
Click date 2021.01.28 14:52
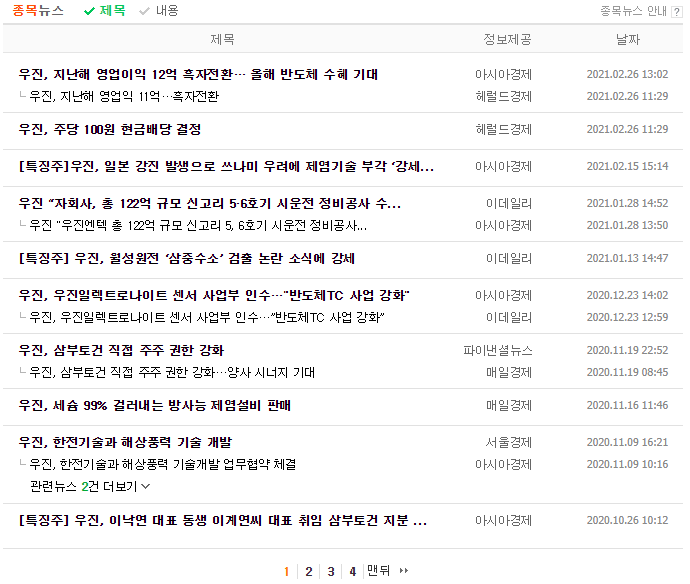click(628, 203)
